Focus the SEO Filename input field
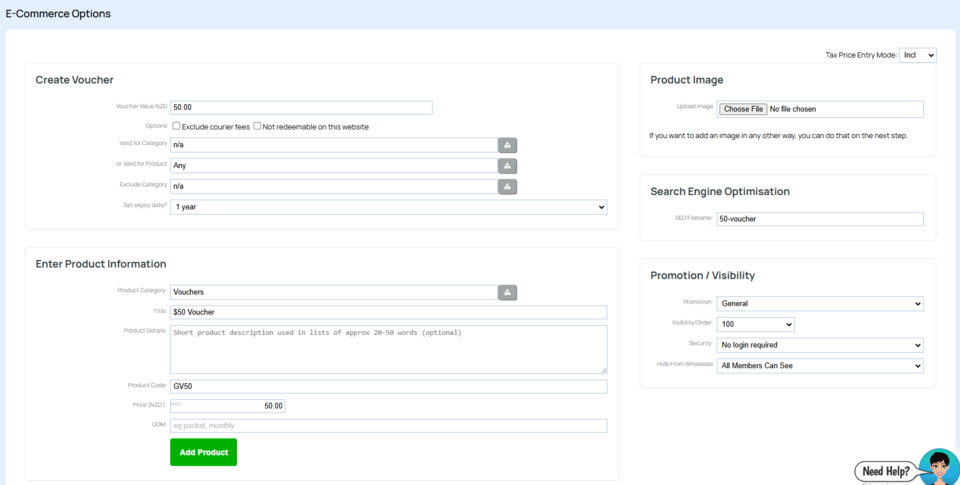 (x=820, y=219)
